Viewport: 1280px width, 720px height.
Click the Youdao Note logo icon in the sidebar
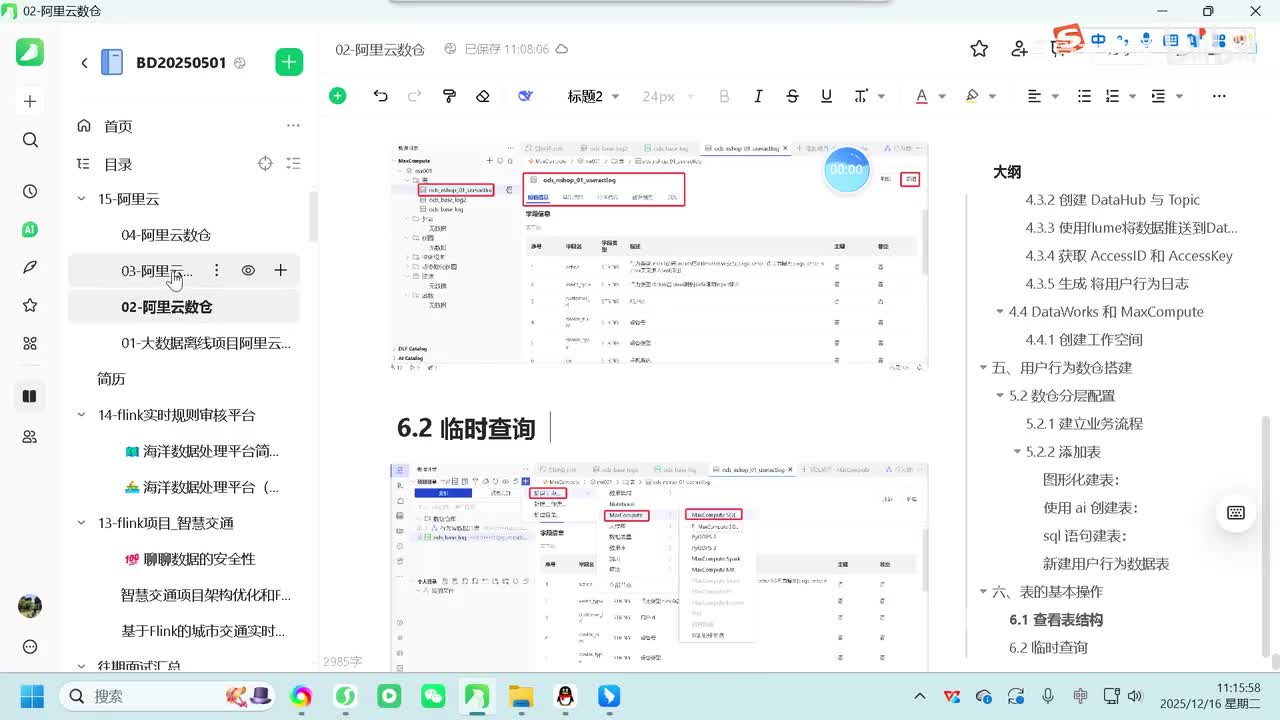(30, 52)
